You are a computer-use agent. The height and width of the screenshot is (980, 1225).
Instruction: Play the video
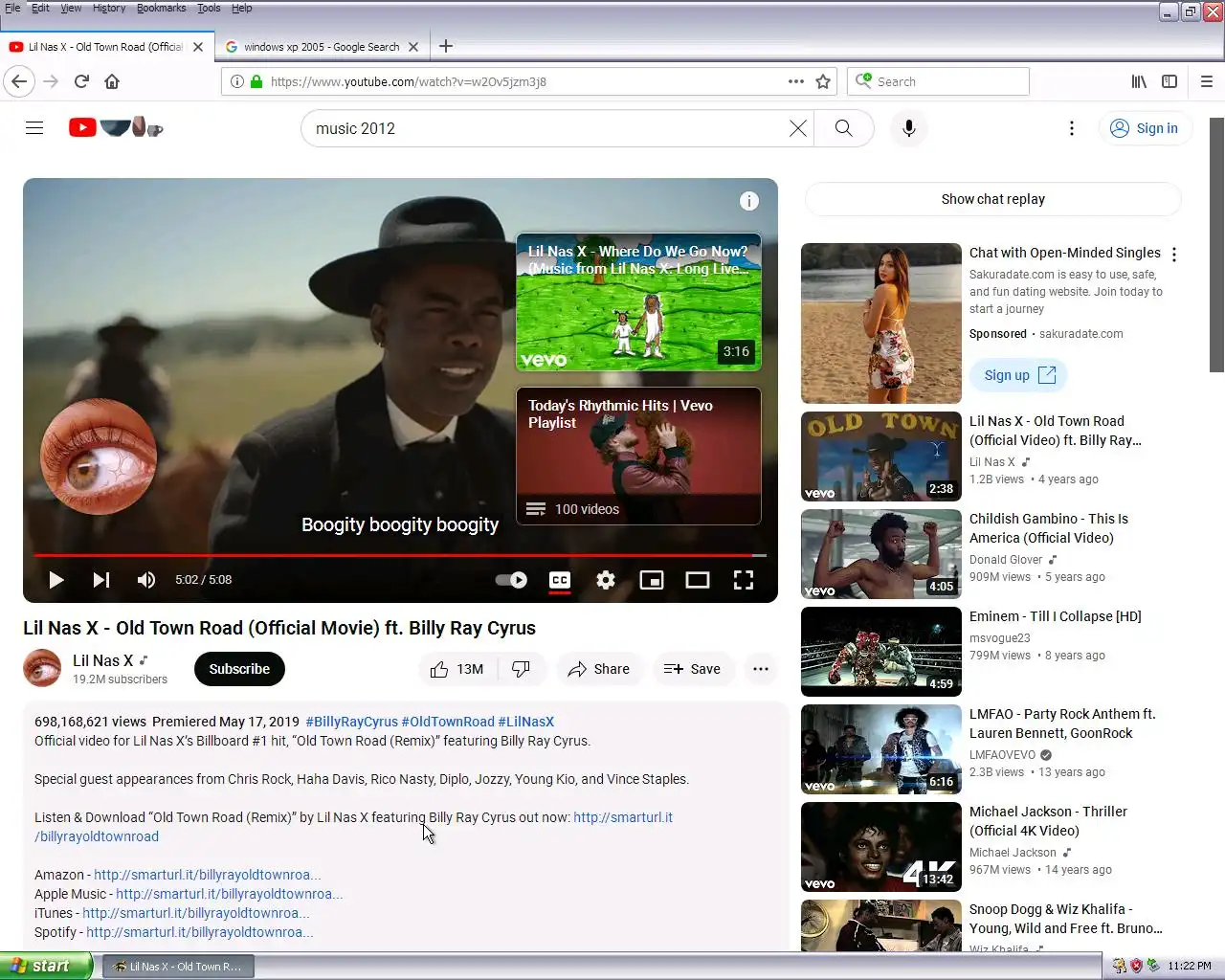pyautogui.click(x=56, y=580)
